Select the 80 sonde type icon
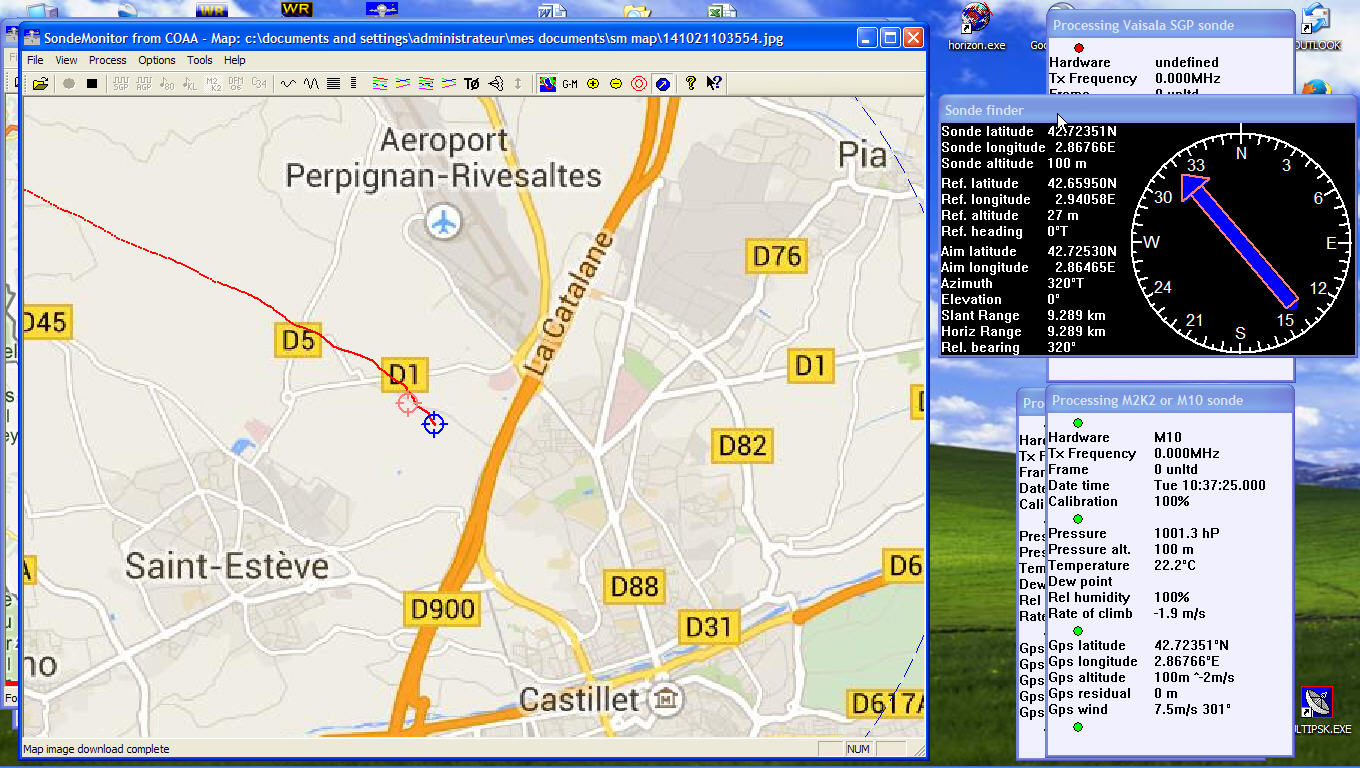This screenshot has width=1360, height=768. 167,84
